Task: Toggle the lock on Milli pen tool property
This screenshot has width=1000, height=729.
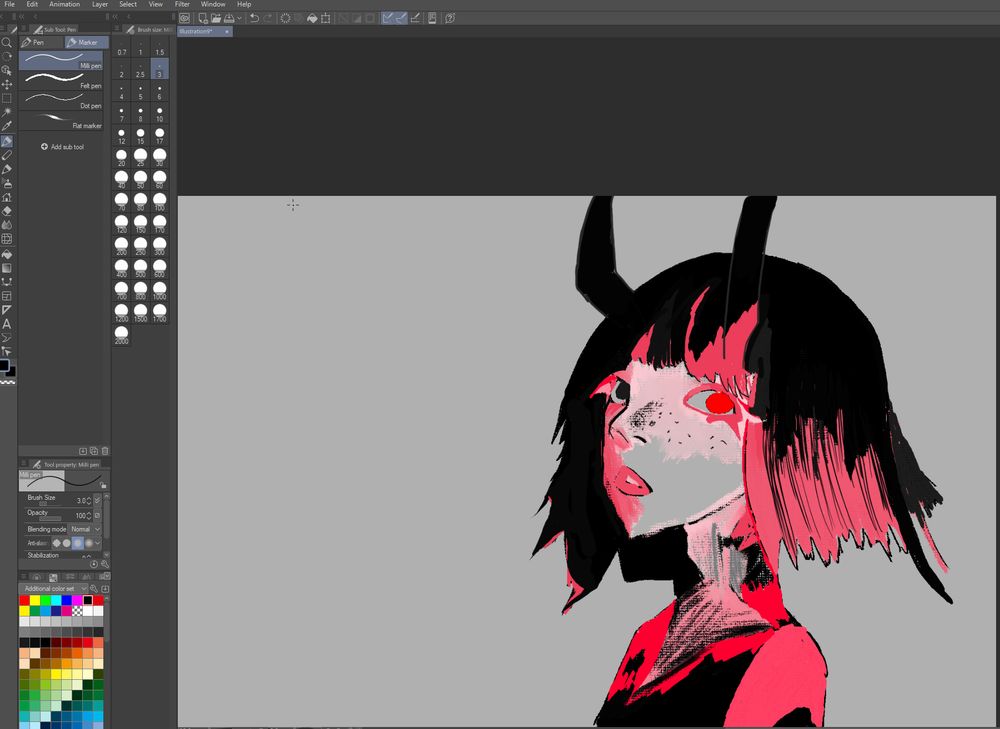Action: (103, 485)
